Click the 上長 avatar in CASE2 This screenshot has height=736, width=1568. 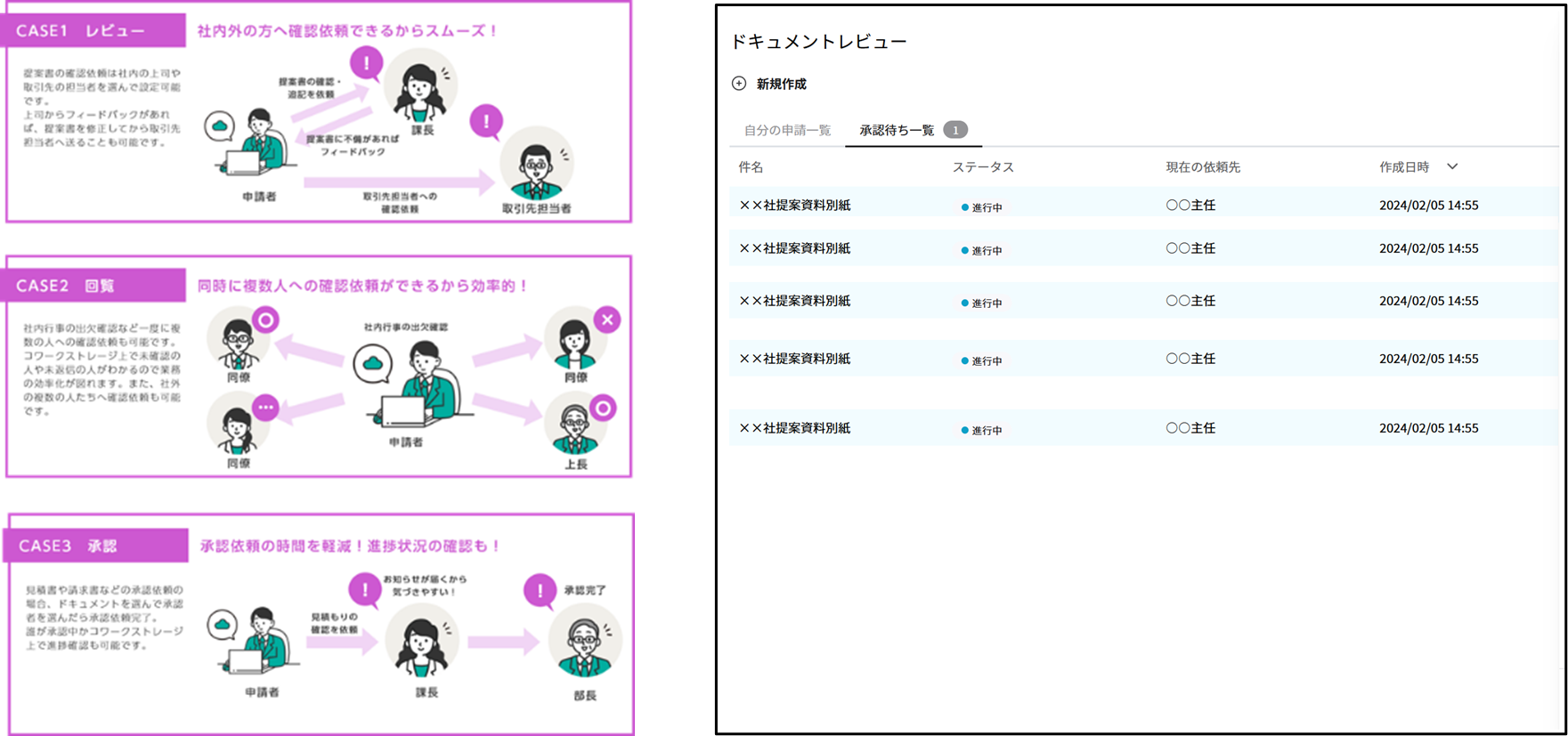click(x=575, y=425)
